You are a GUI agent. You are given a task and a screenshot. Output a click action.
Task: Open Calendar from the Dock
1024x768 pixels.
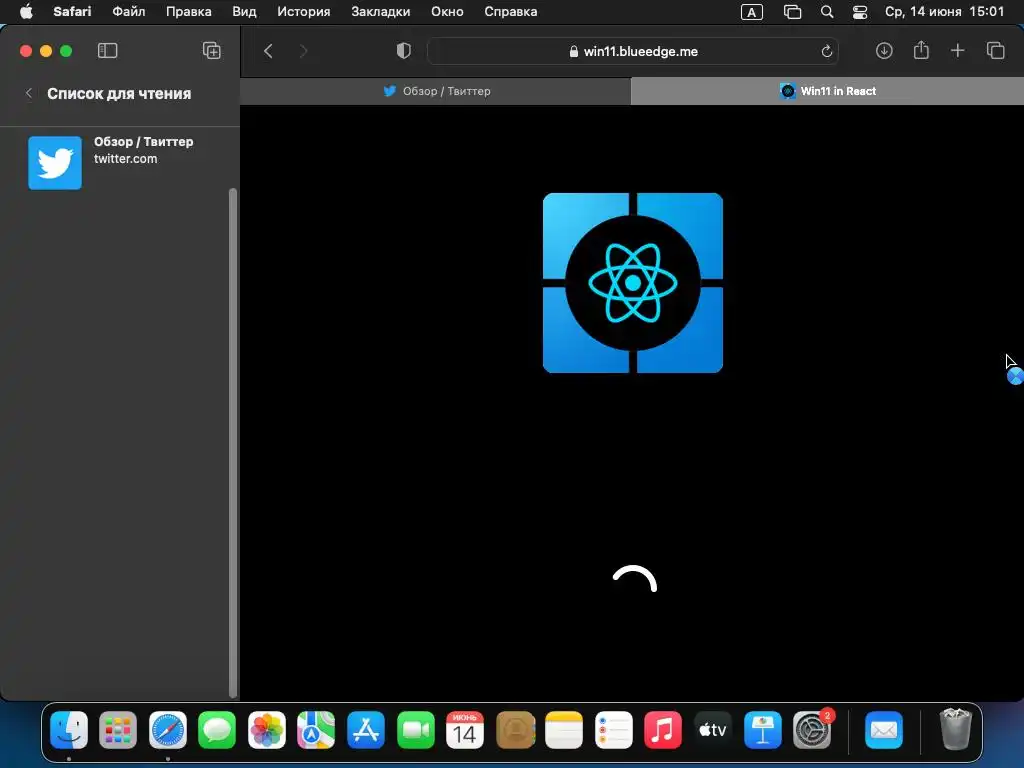tap(465, 730)
